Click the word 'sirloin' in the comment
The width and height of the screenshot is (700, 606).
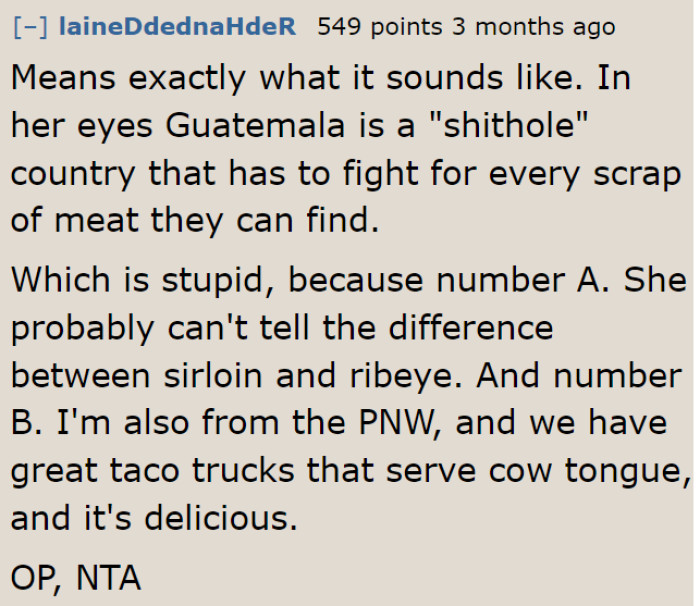pyautogui.click(x=212, y=376)
